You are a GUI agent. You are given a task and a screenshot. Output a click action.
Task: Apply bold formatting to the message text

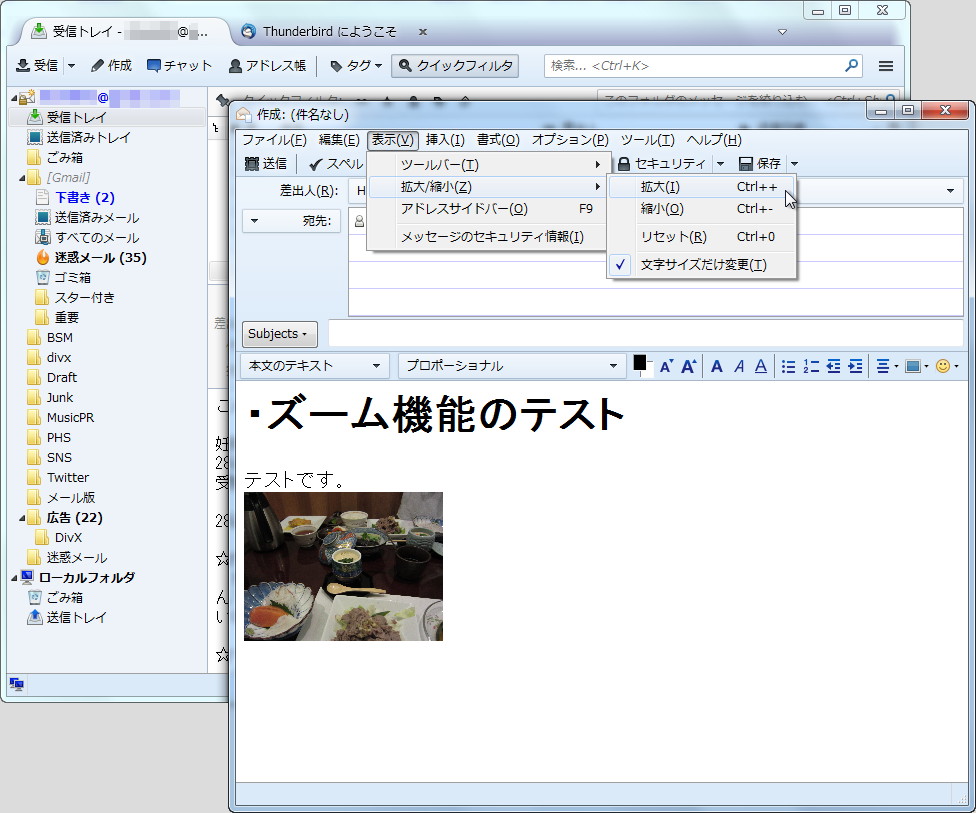click(x=716, y=366)
